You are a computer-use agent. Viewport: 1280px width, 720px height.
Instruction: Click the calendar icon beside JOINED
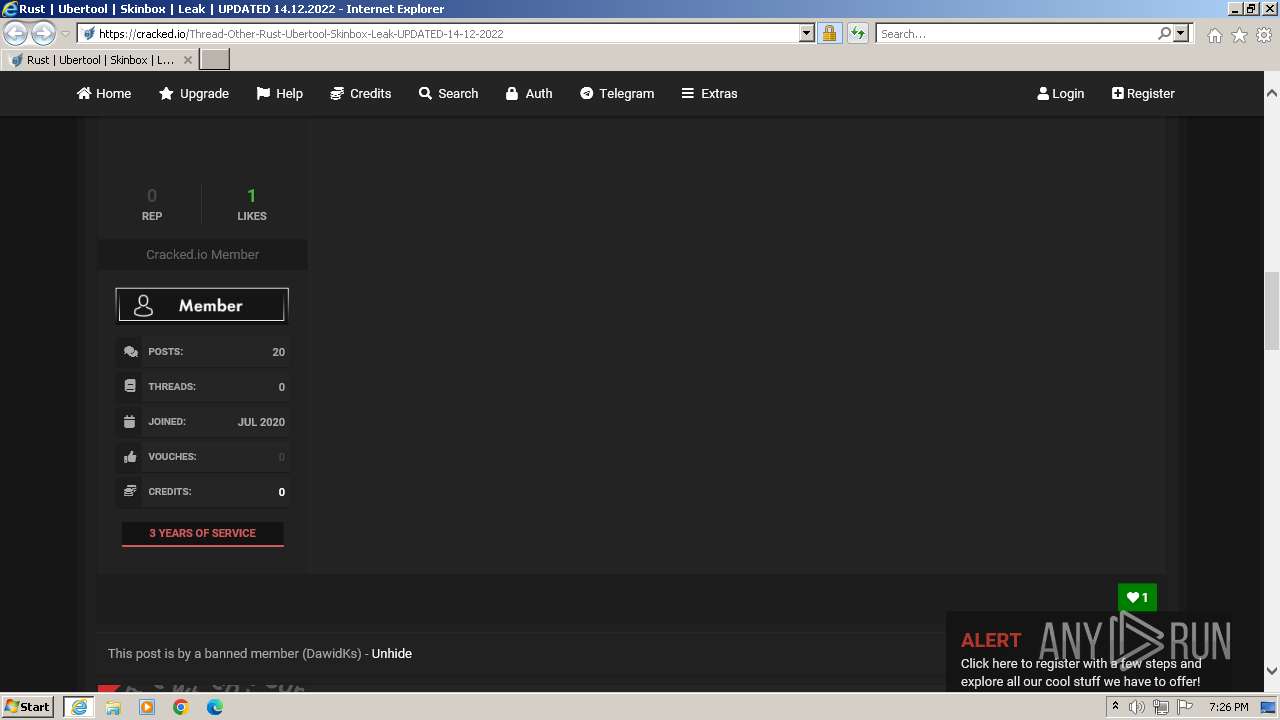coord(130,421)
